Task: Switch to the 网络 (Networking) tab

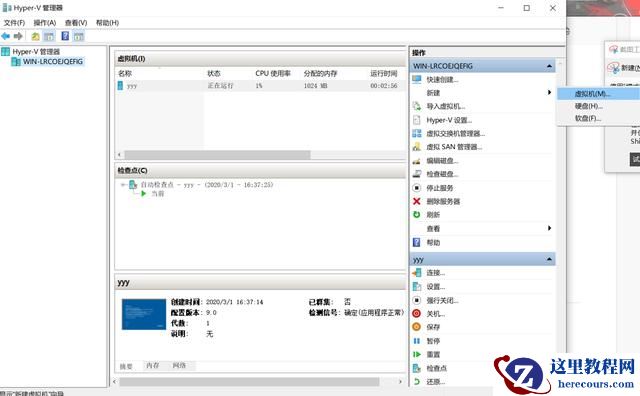Action: pos(179,366)
